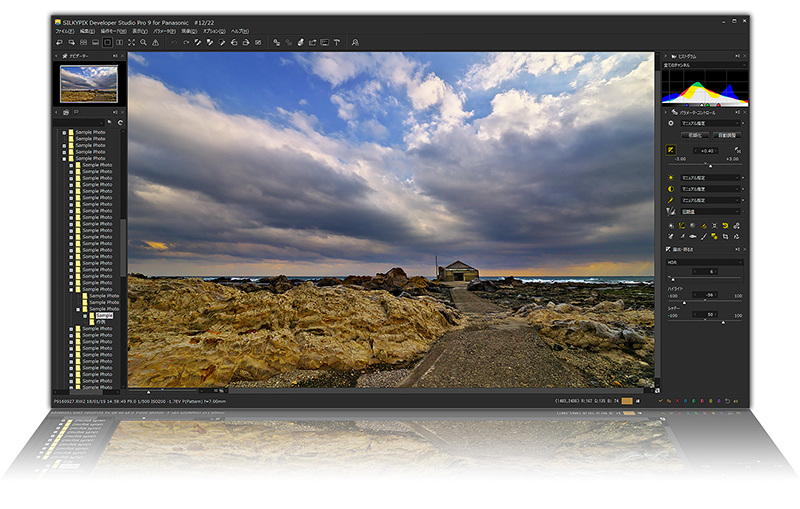Refresh the folder tree with the reload icon
This screenshot has width=800, height=509.
point(120,122)
